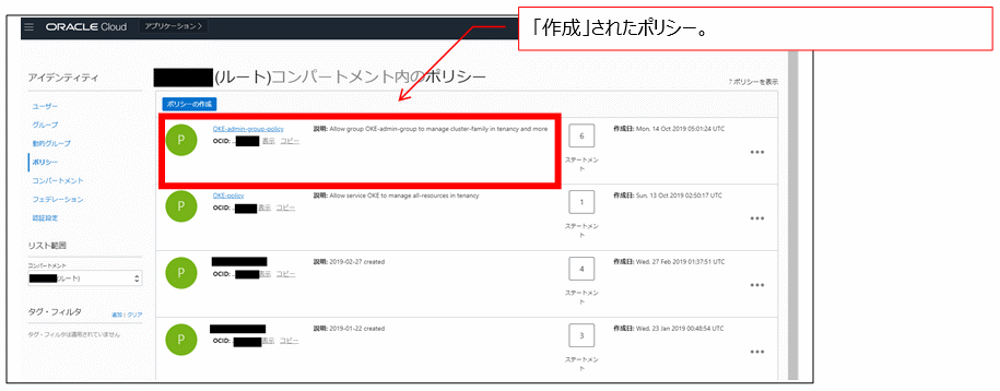Screen dimensions: 1000x391
Task: Click the OKE-admin-group-policy green P icon
Action: (181, 140)
